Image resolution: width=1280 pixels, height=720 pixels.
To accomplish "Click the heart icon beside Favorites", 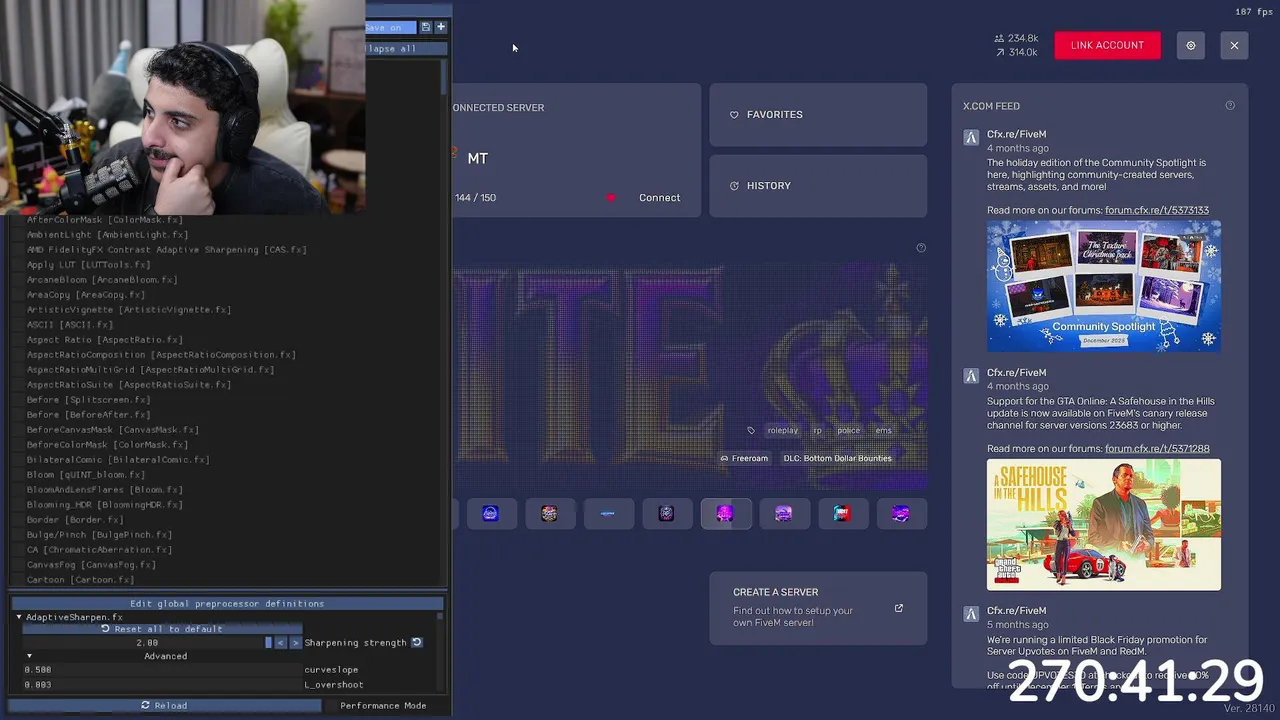I will point(734,115).
